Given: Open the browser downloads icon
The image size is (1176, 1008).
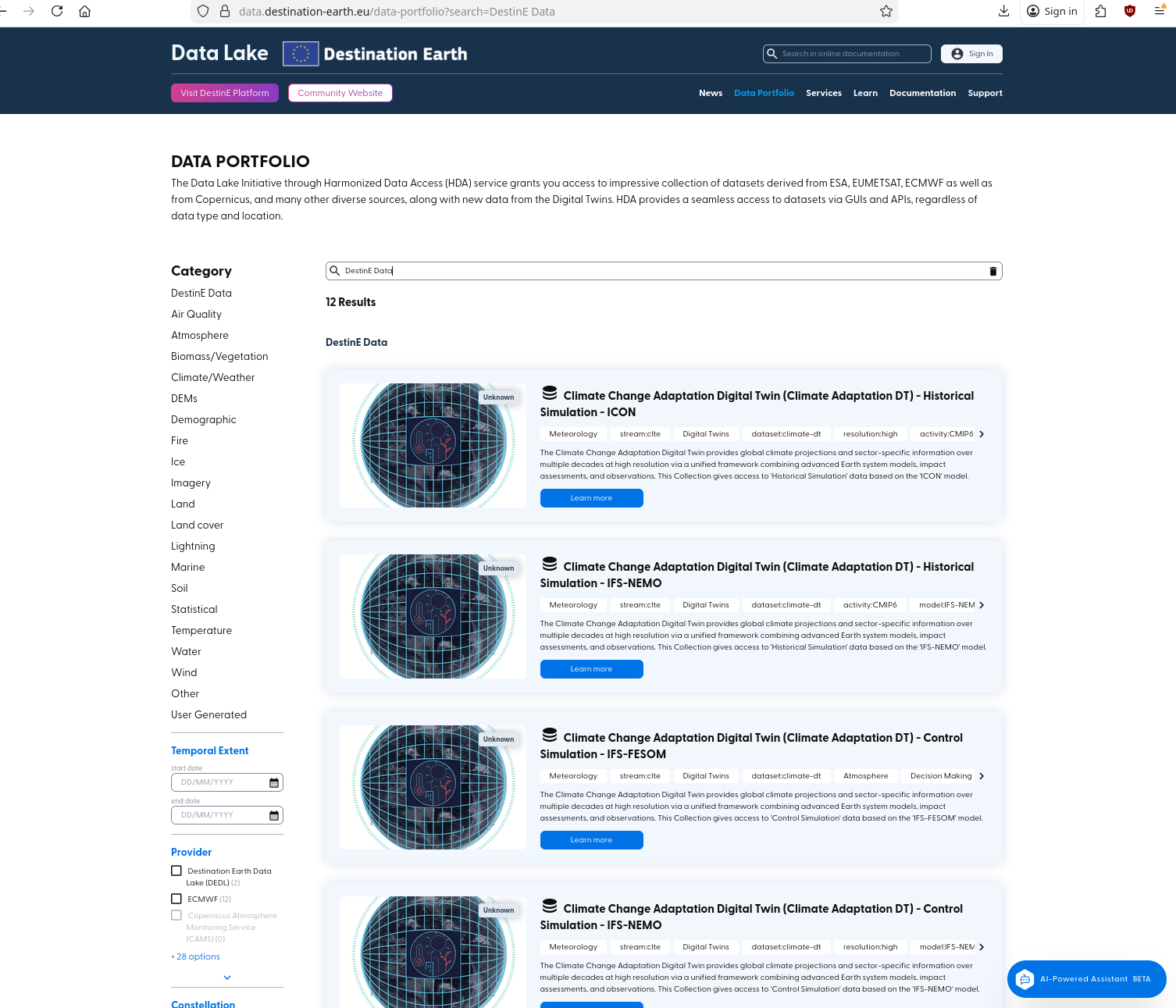Looking at the screenshot, I should click(1003, 11).
